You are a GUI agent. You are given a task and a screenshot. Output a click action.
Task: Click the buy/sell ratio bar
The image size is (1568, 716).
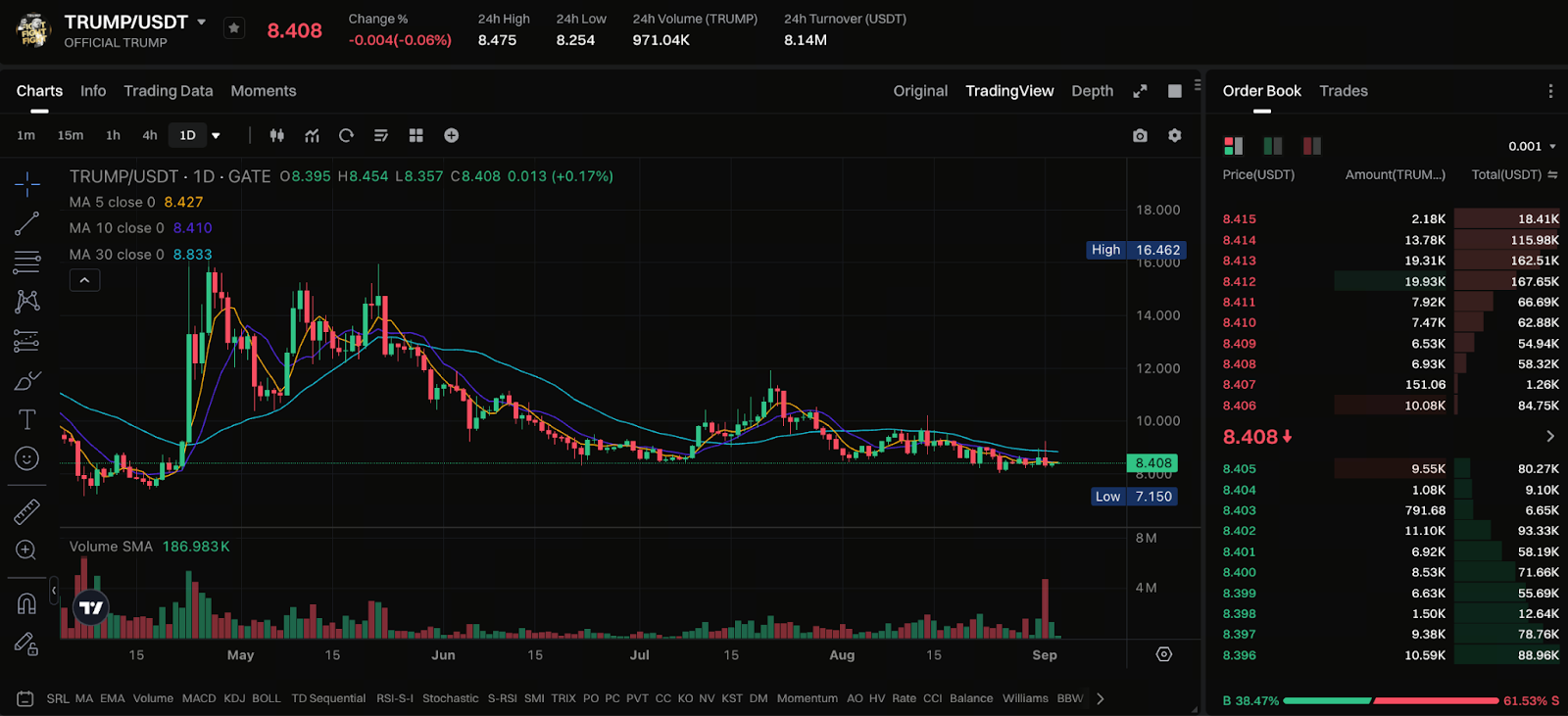pyautogui.click(x=1391, y=701)
